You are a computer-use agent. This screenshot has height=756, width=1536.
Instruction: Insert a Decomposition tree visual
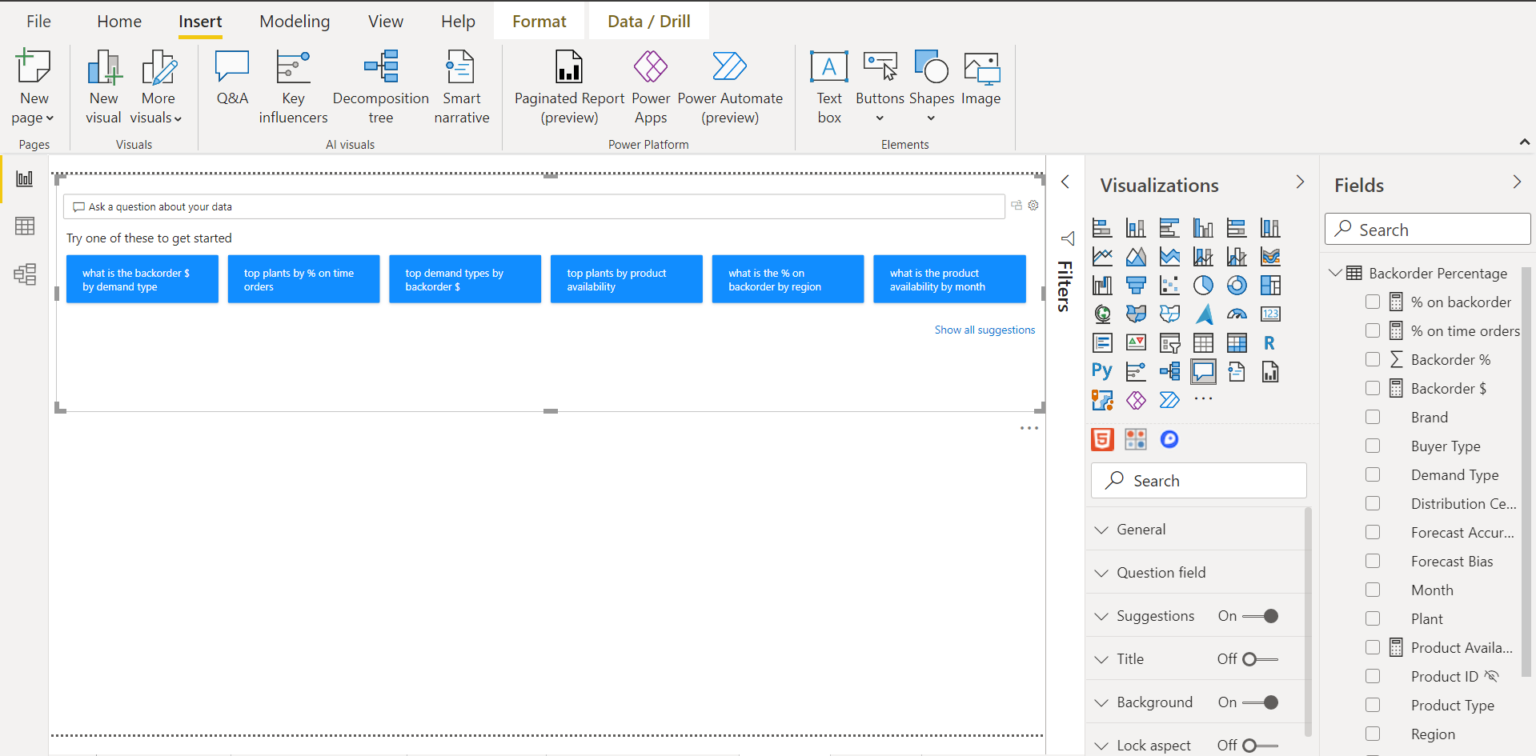coord(380,85)
